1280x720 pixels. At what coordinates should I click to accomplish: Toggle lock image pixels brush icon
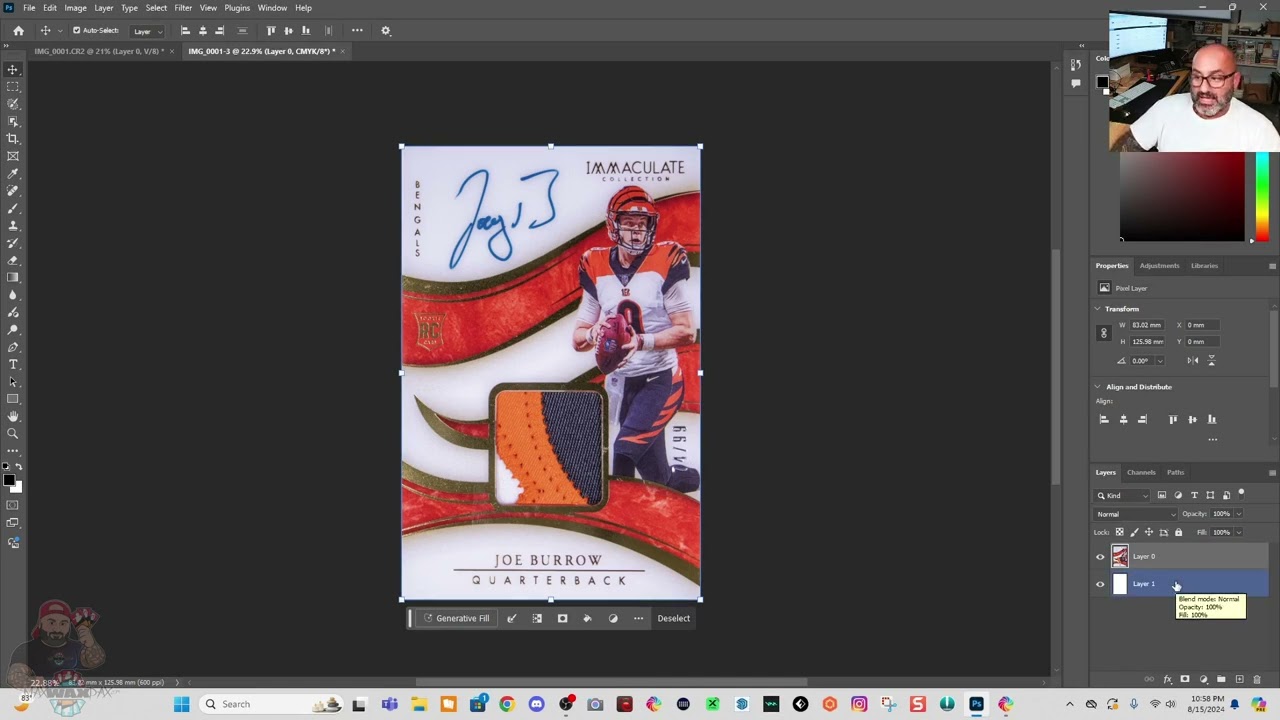point(1134,532)
